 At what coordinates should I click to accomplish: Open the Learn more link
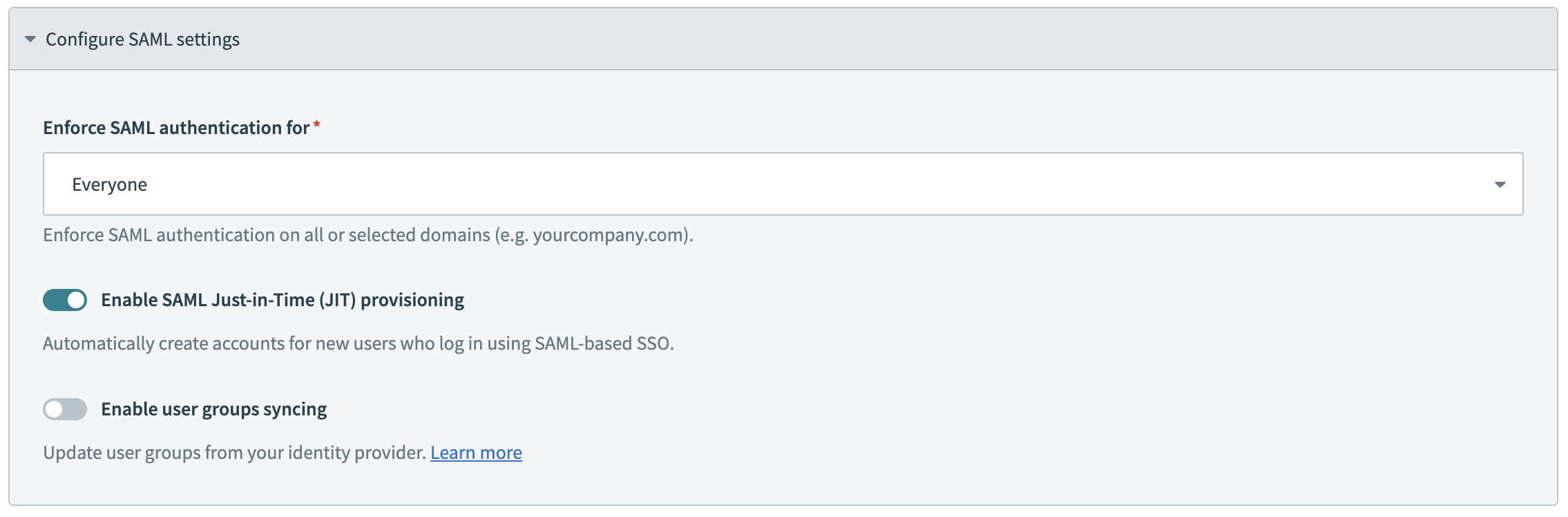point(476,452)
